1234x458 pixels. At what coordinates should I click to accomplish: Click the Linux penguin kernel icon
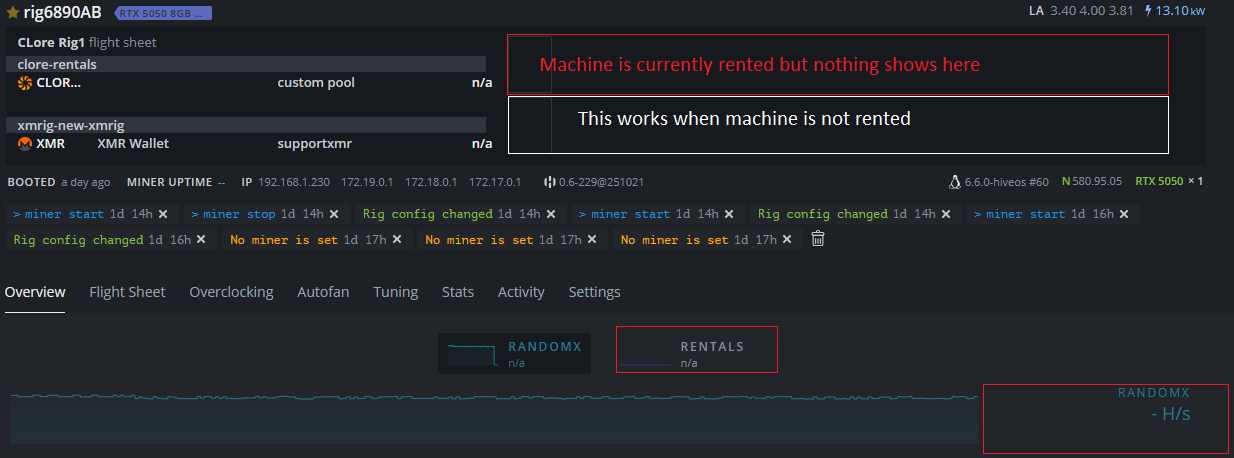(x=954, y=182)
